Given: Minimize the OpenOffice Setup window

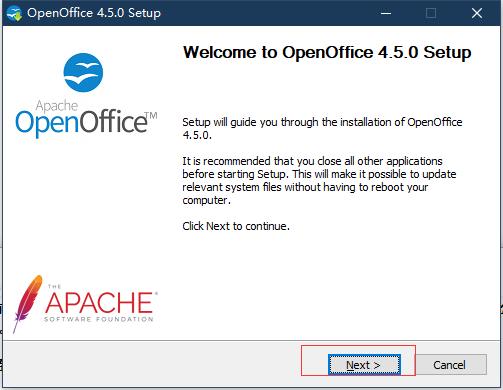Looking at the screenshot, I should pyautogui.click(x=386, y=13).
